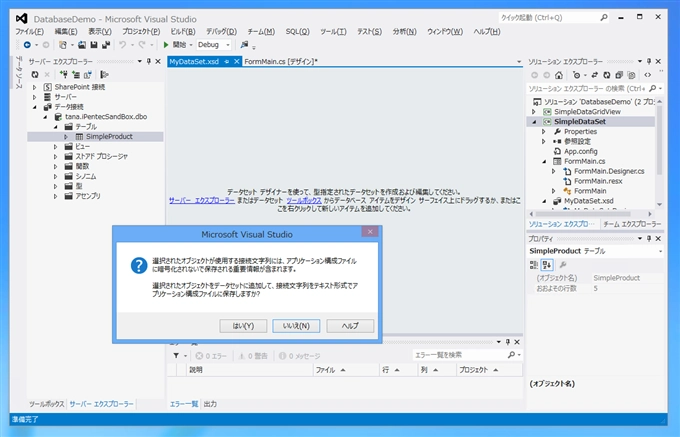Collapse the FormMain.cs node
The height and width of the screenshot is (437, 680).
[544, 161]
